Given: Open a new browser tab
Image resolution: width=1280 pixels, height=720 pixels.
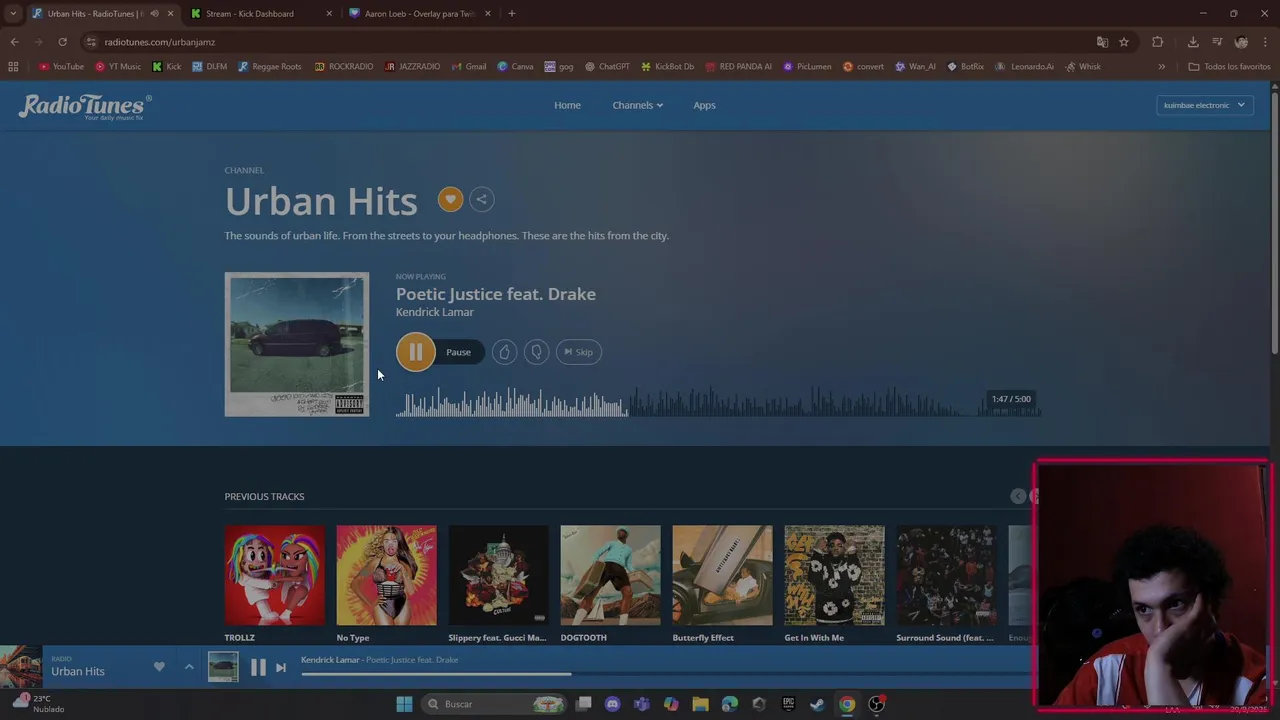Looking at the screenshot, I should (512, 14).
